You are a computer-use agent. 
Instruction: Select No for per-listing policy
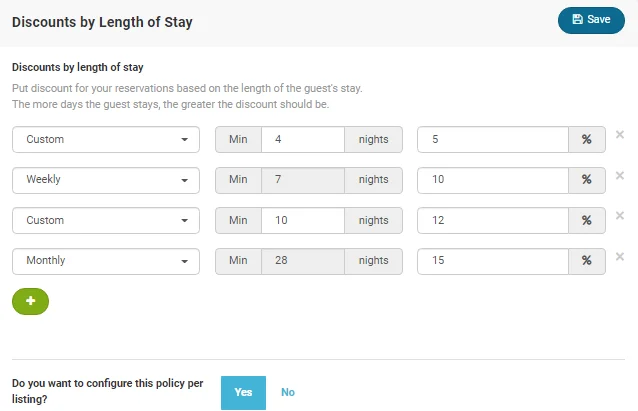coord(288,392)
